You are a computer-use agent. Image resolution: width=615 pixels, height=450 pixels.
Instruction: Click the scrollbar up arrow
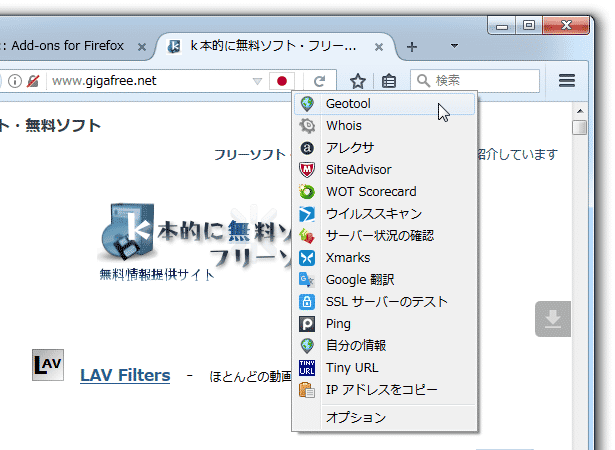click(x=580, y=111)
